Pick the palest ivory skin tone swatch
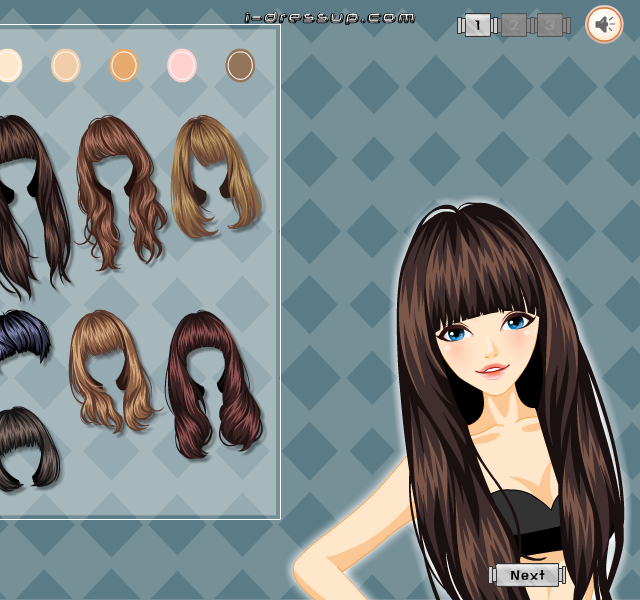Image resolution: width=640 pixels, height=600 pixels. point(8,65)
